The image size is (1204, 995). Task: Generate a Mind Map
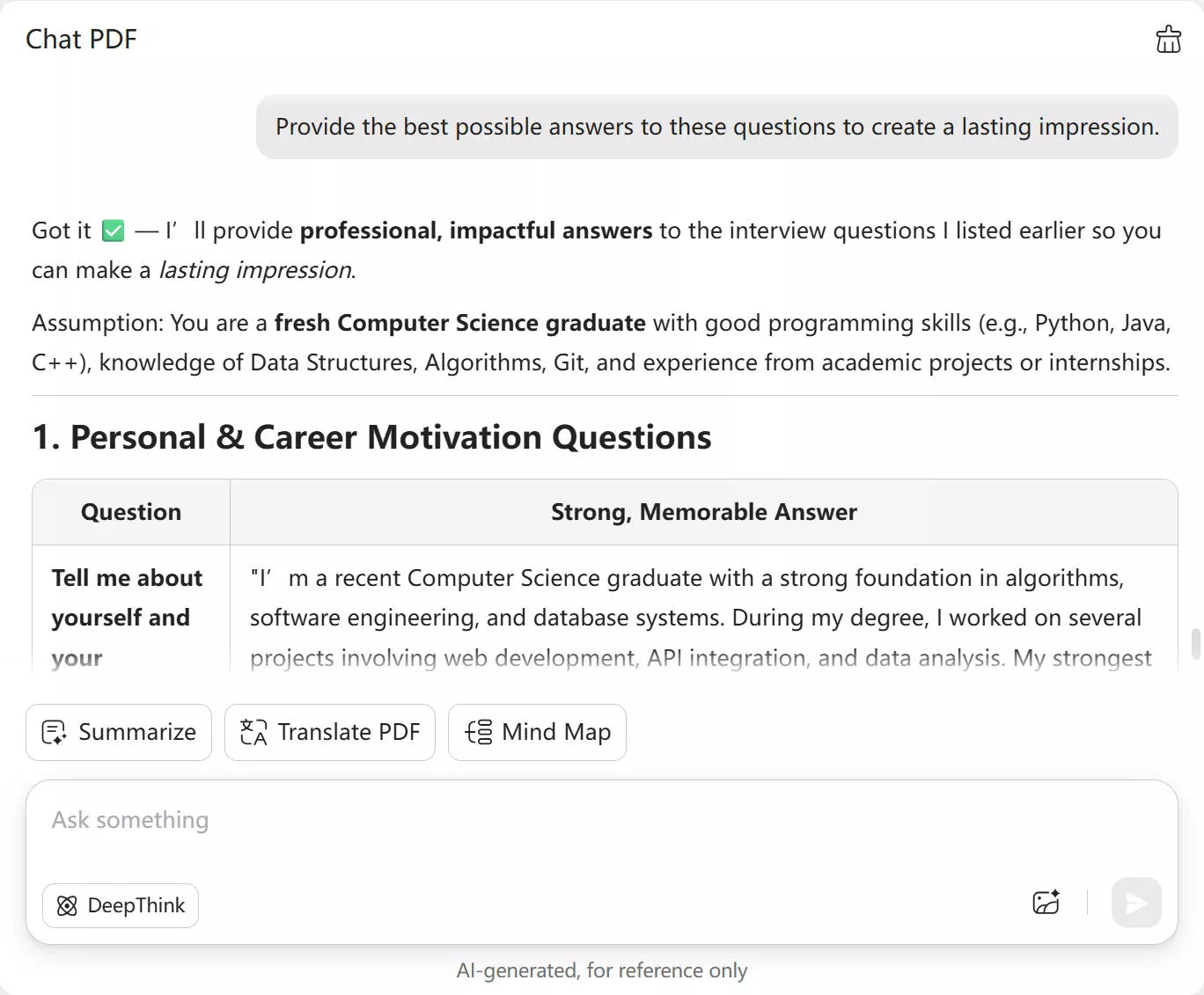[537, 732]
